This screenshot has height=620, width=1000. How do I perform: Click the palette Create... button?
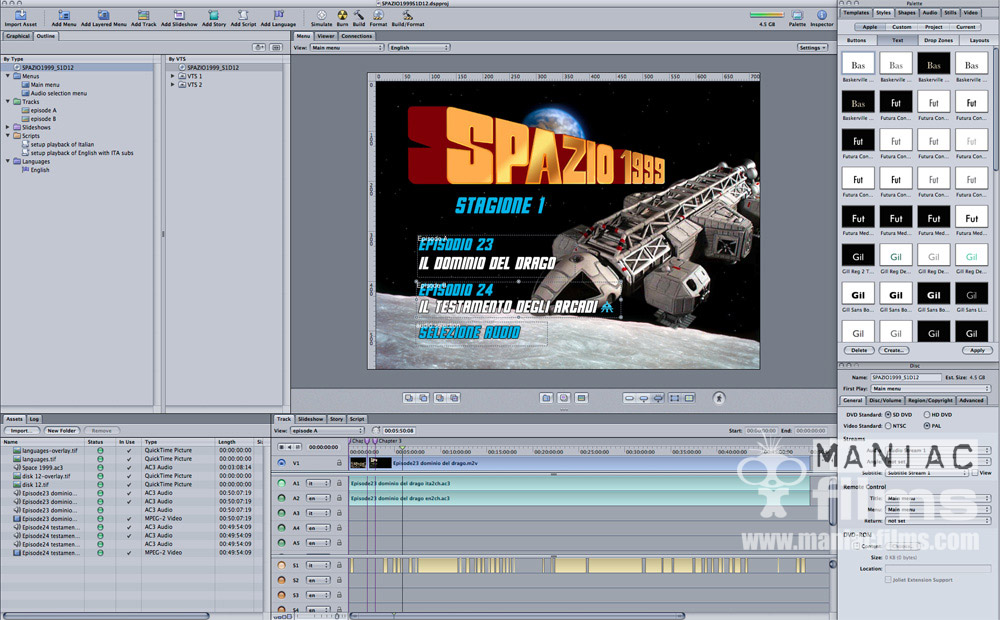[893, 350]
